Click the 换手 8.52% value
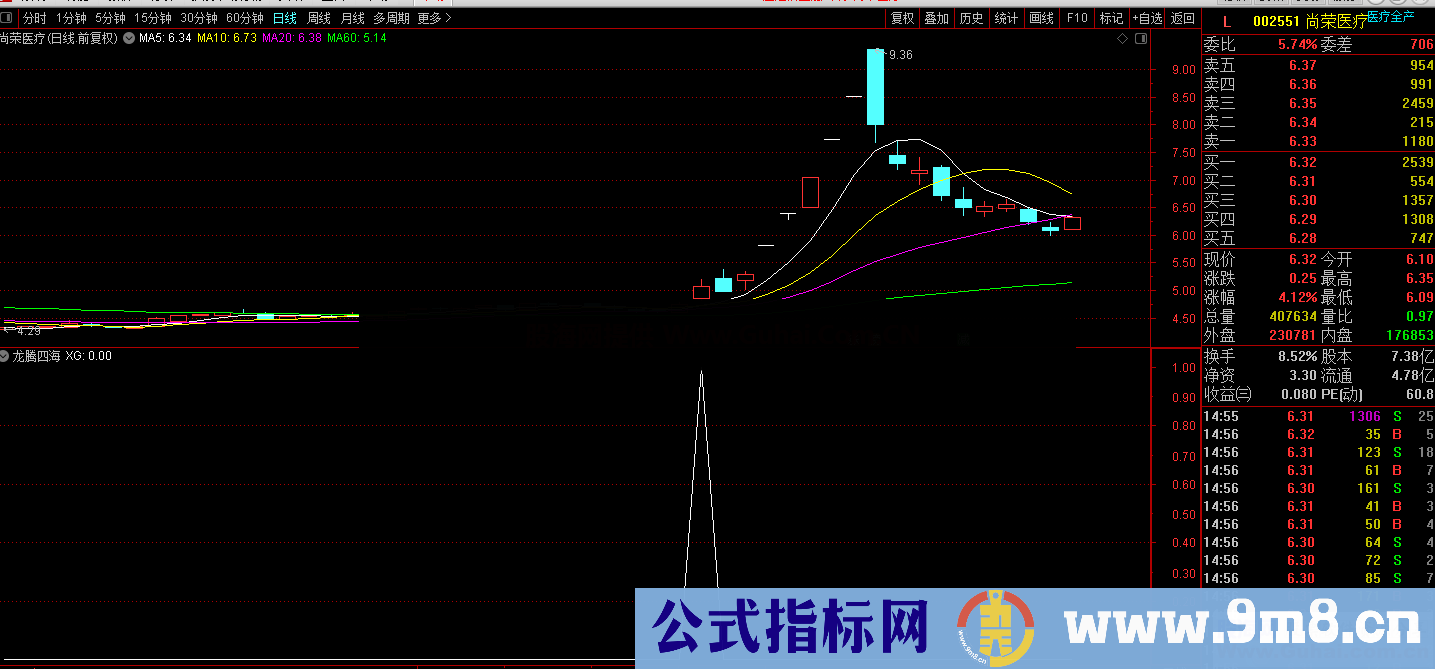 click(x=1297, y=357)
